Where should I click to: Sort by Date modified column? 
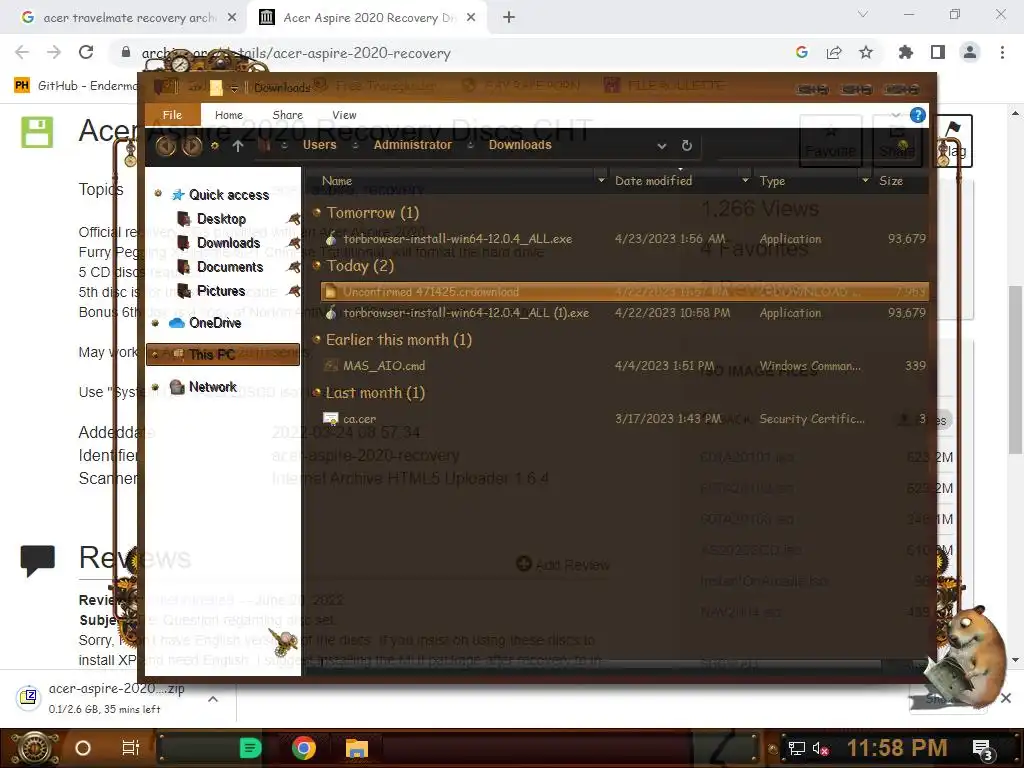[x=653, y=181]
